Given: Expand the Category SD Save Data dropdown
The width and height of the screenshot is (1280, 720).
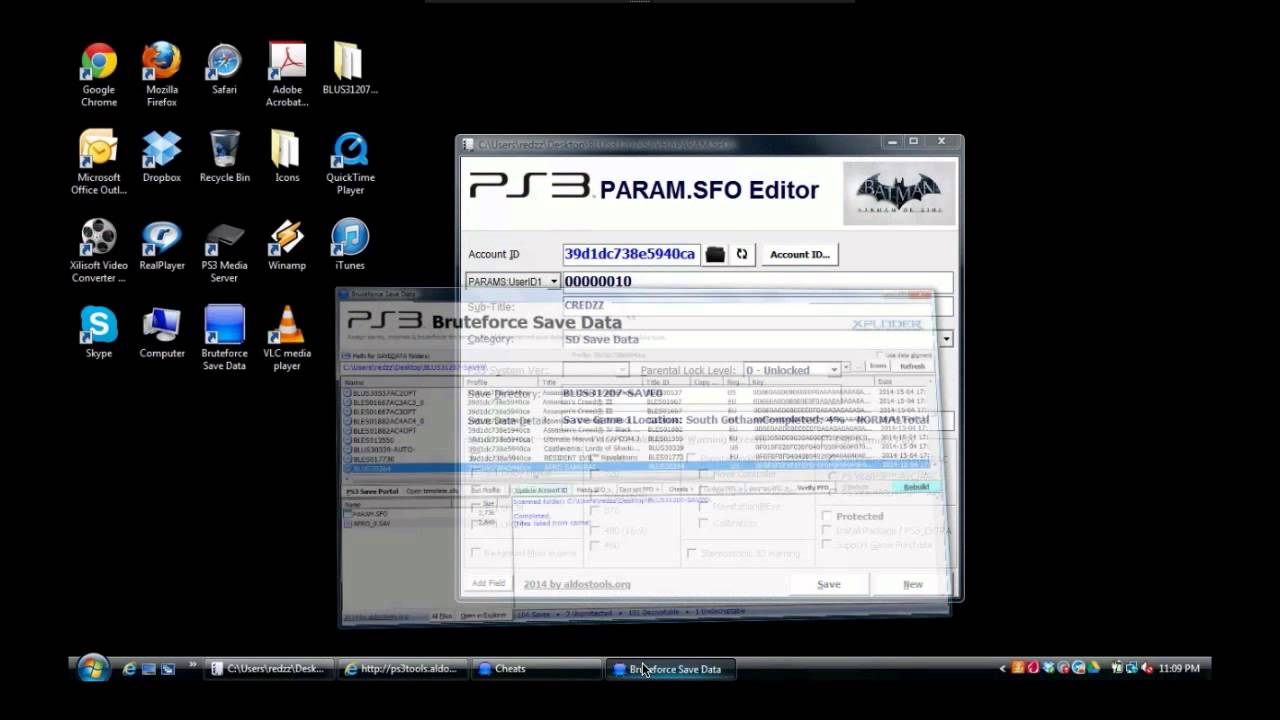Looking at the screenshot, I should click(946, 339).
